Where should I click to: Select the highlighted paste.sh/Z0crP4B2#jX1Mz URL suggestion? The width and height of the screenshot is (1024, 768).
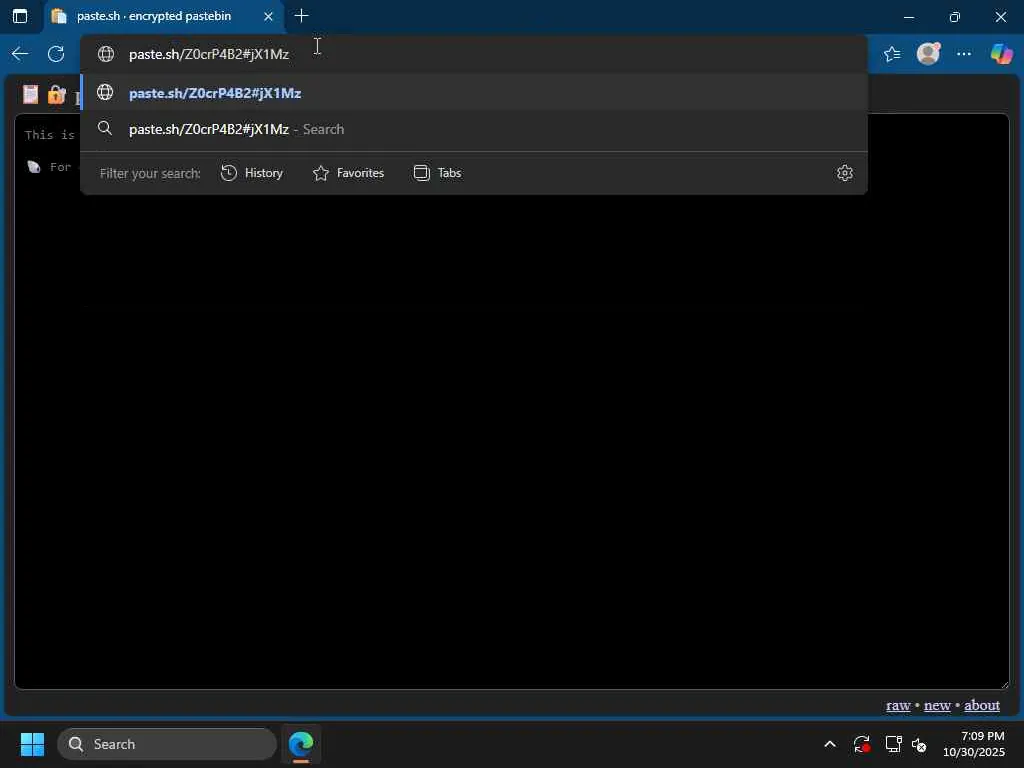[x=473, y=93]
